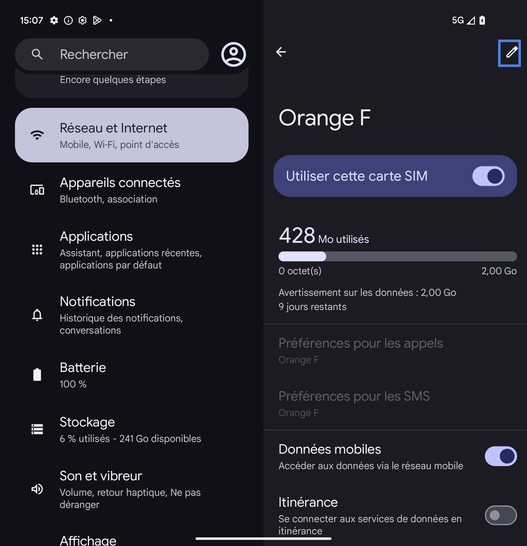Tap the pencil edit icon

point(510,53)
